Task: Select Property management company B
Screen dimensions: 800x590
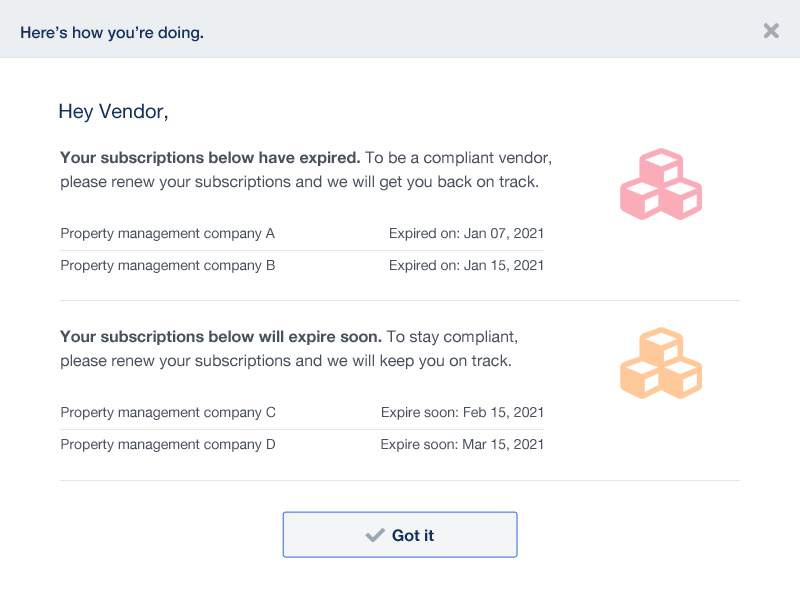Action: [x=167, y=266]
